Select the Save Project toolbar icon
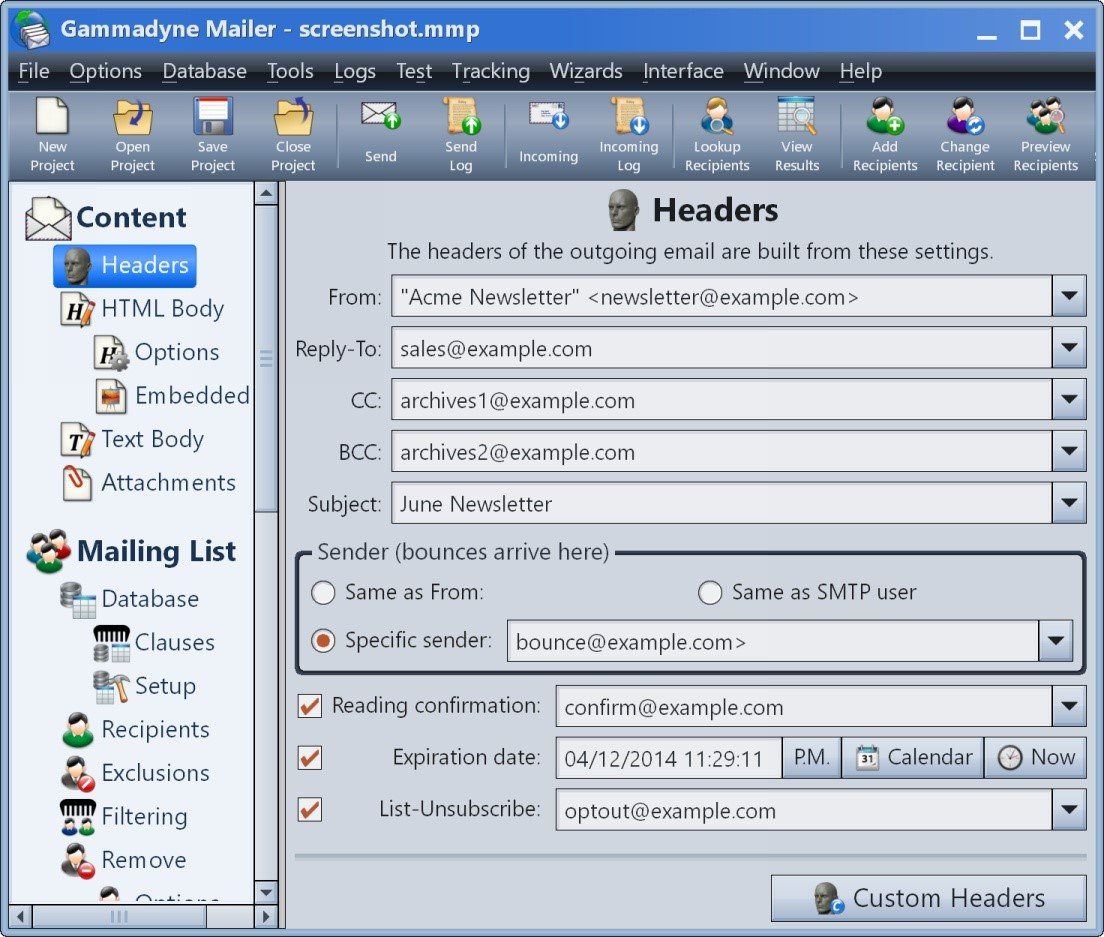 [x=213, y=135]
